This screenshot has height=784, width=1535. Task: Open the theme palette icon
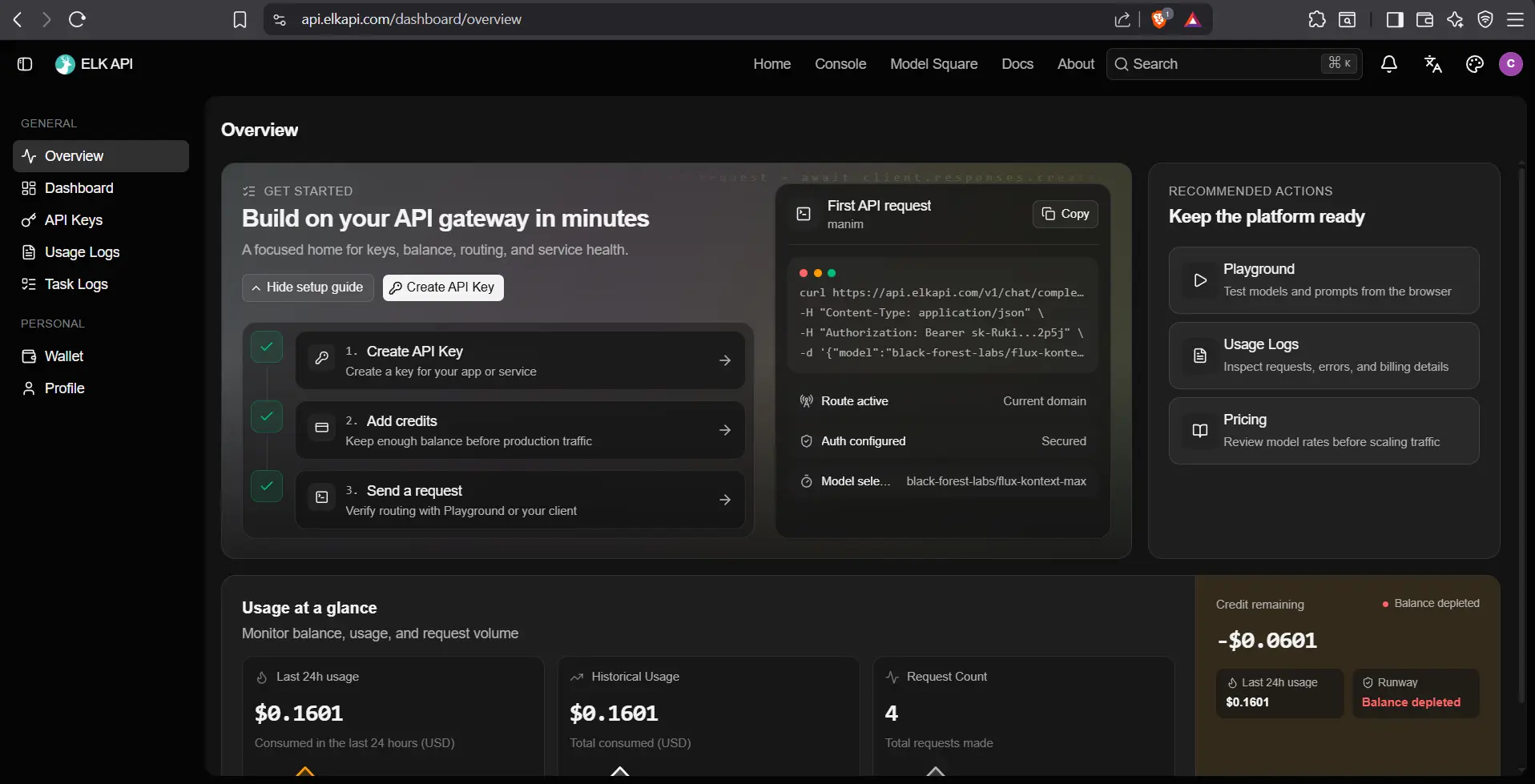pos(1475,64)
